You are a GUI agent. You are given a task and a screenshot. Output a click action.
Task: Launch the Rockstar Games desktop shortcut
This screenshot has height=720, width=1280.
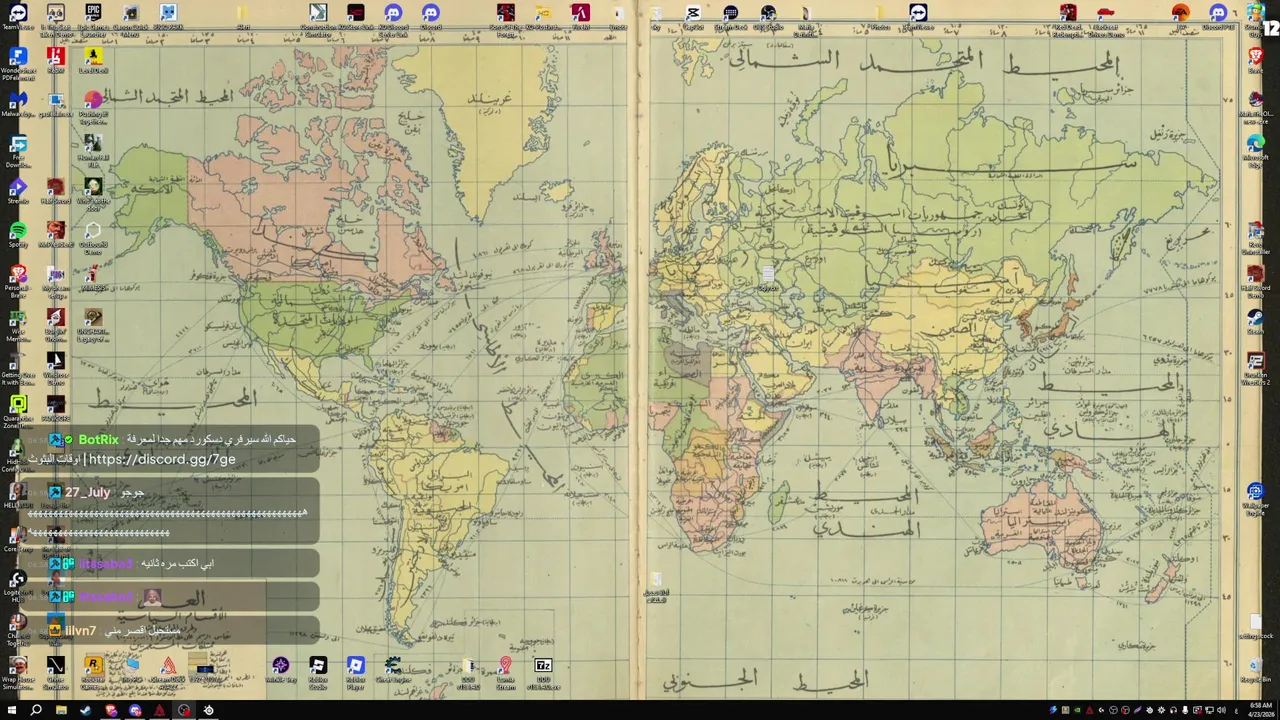(x=93, y=670)
